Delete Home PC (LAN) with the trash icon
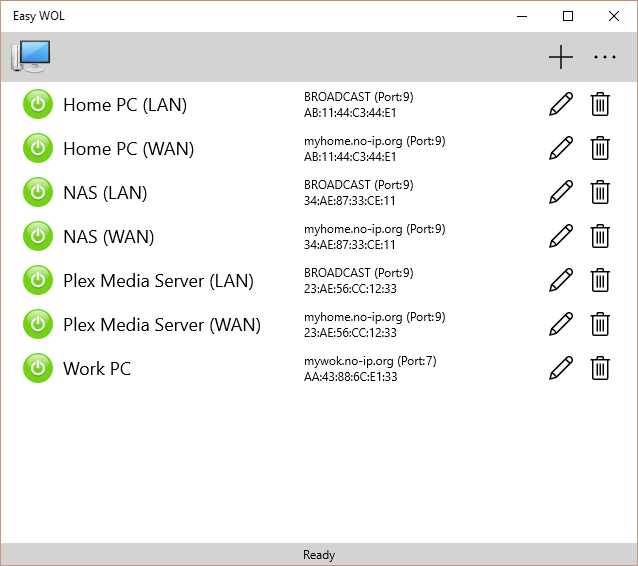 point(600,105)
